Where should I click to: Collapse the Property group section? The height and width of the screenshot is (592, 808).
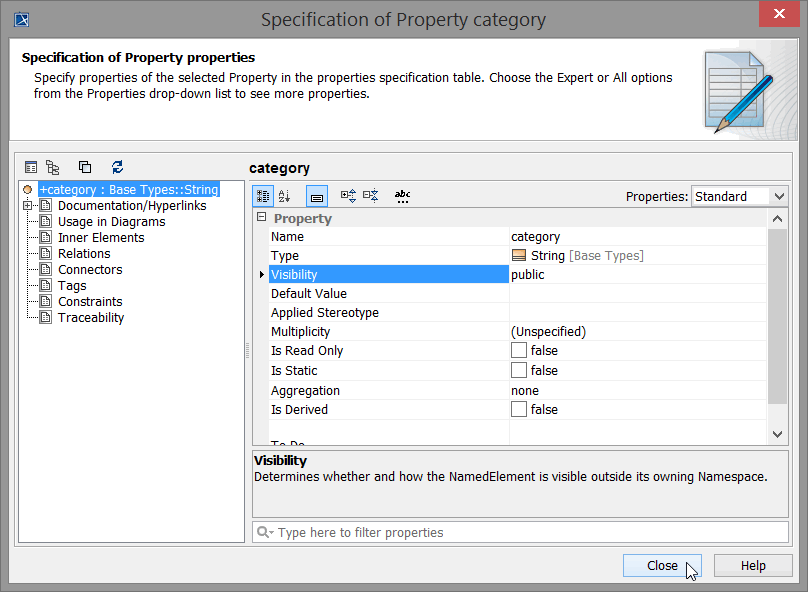[x=262, y=218]
